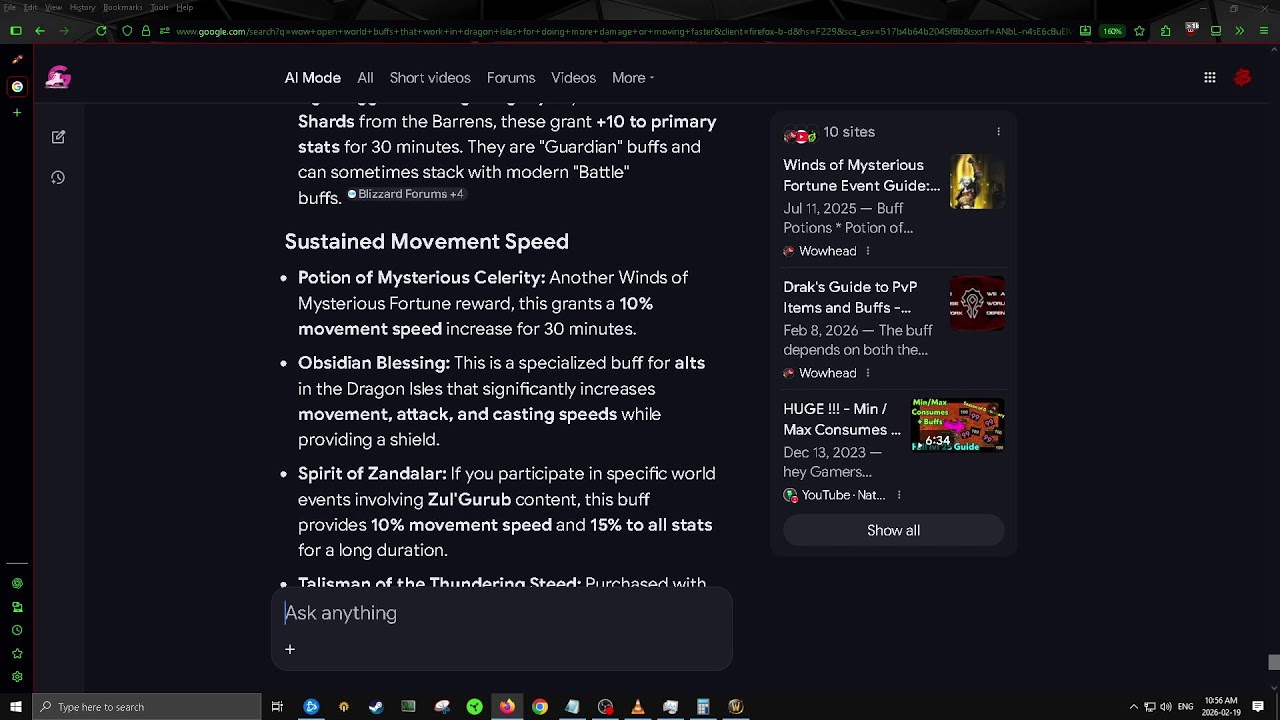Open the Blizzard Forums +4 source chip

405,194
